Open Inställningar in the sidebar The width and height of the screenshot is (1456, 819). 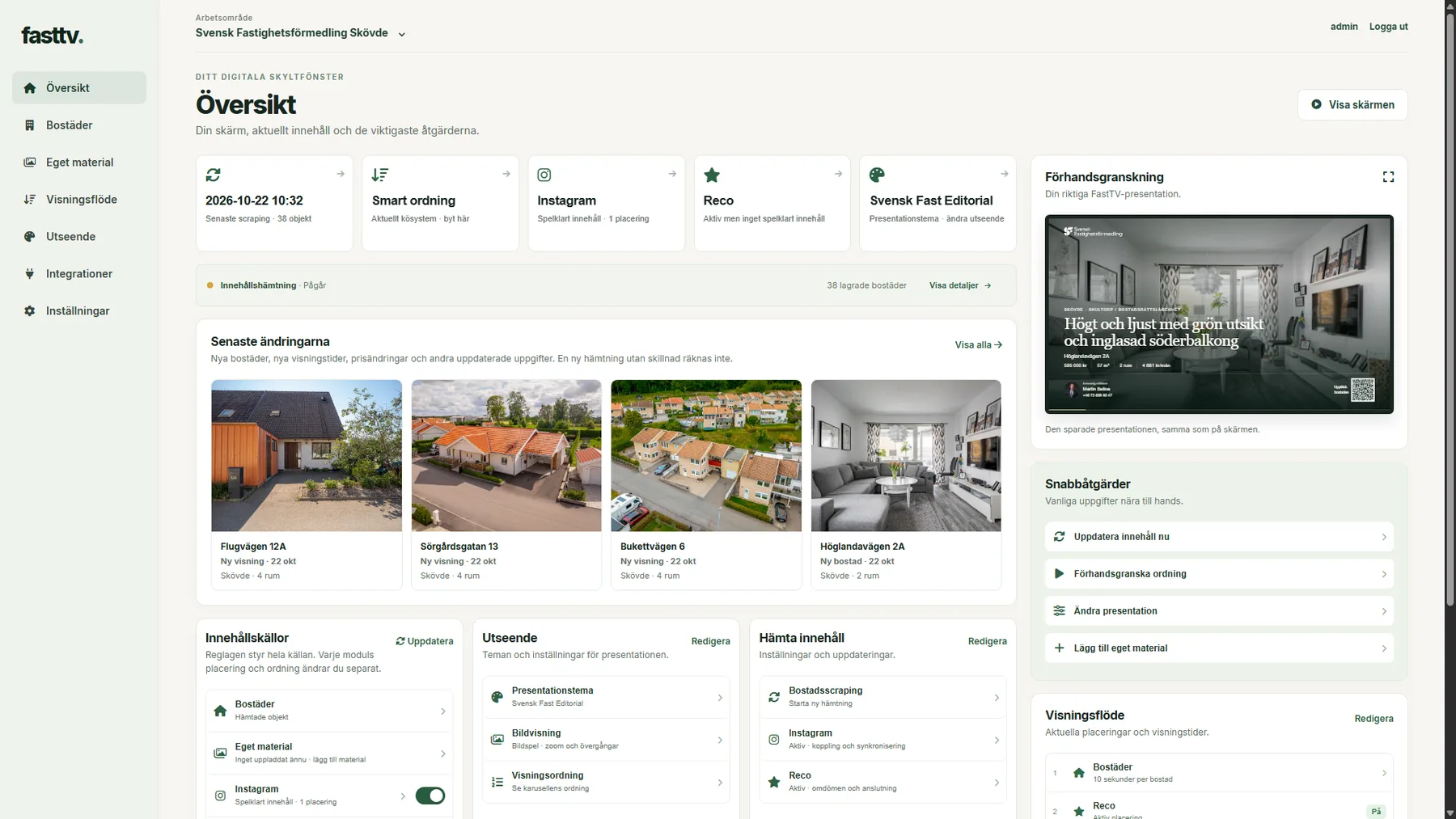[x=79, y=311]
